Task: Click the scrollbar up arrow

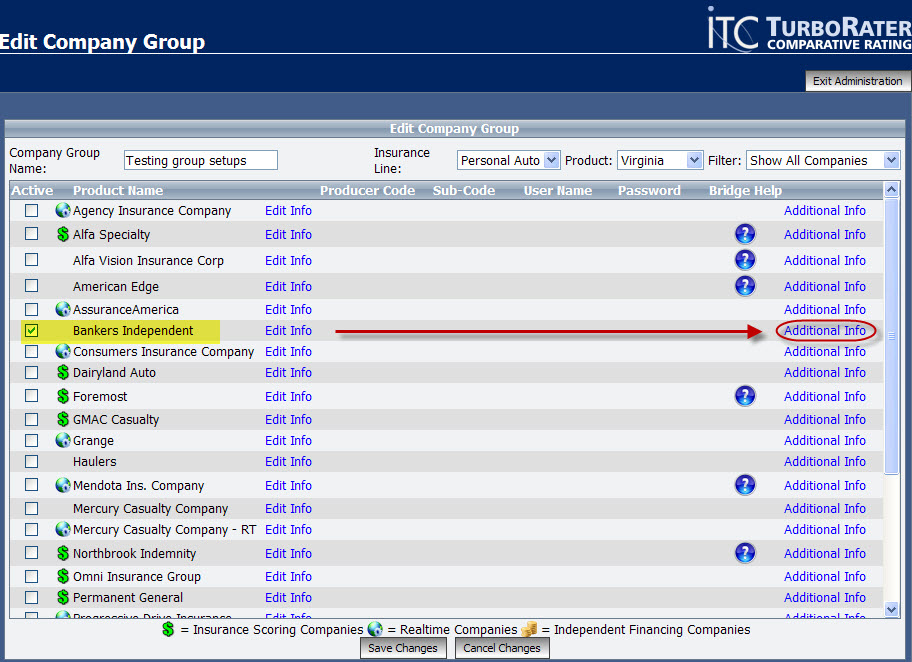Action: (891, 190)
